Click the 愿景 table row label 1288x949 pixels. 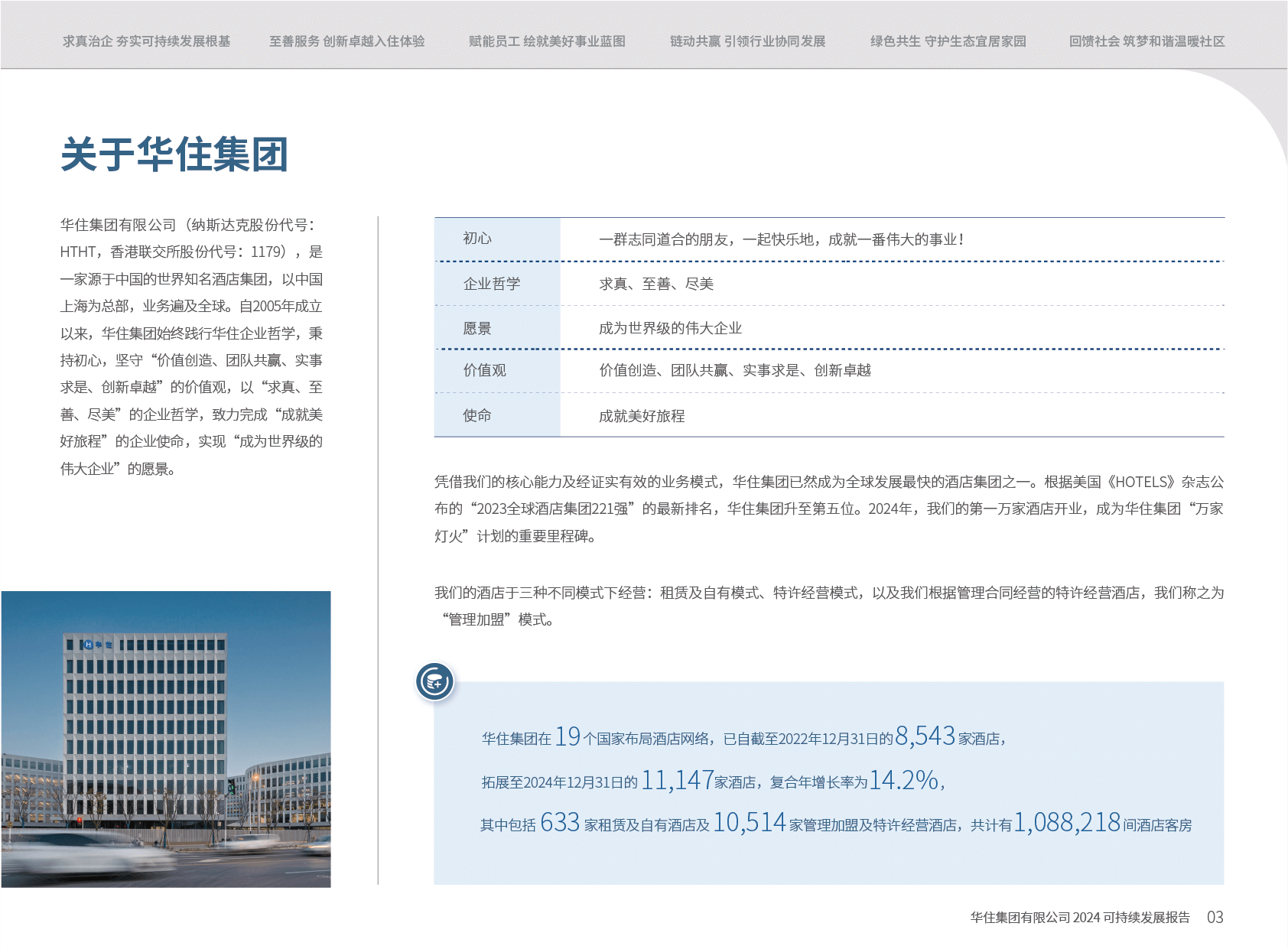pos(477,328)
